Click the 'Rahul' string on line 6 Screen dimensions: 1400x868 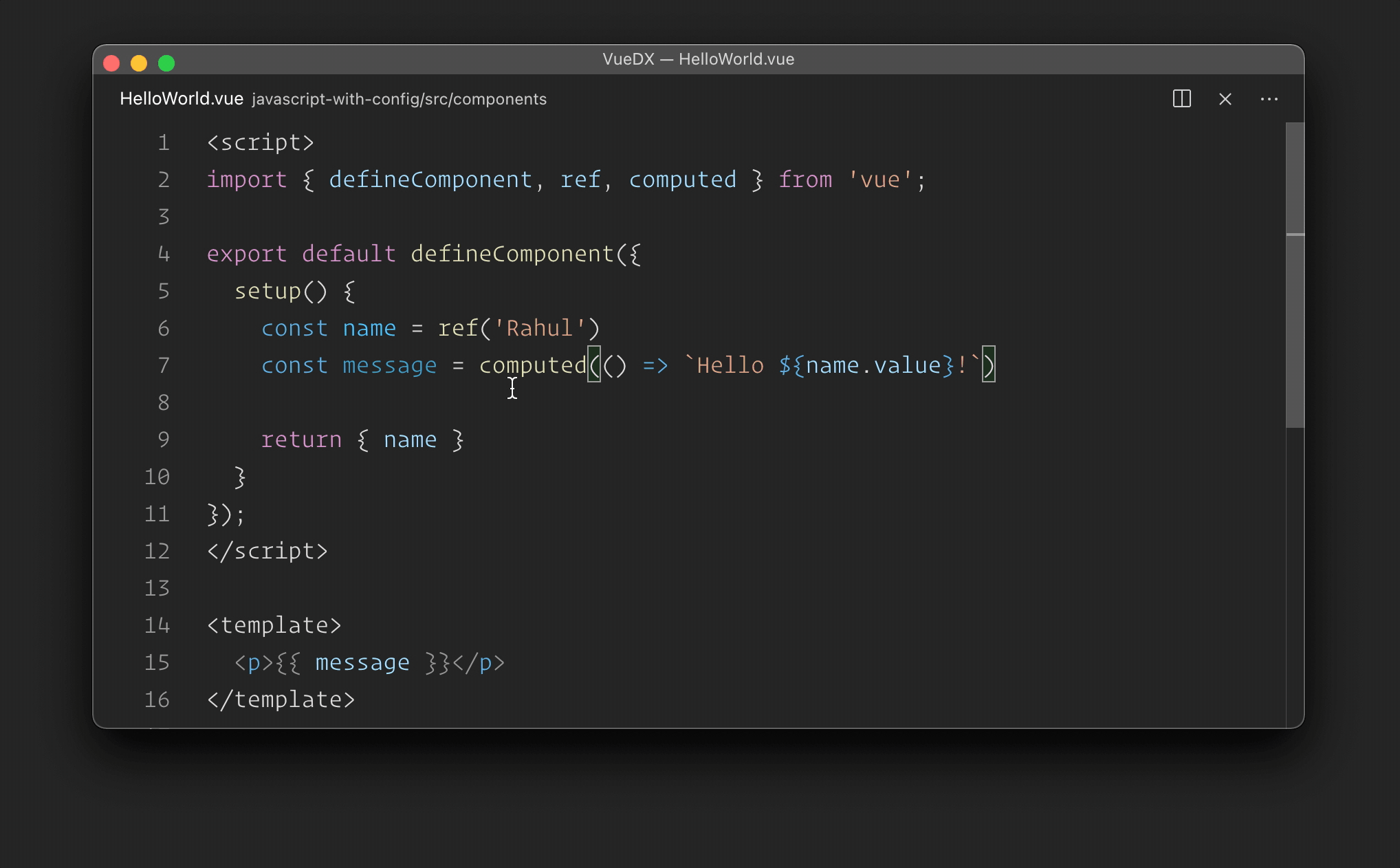pyautogui.click(x=539, y=328)
